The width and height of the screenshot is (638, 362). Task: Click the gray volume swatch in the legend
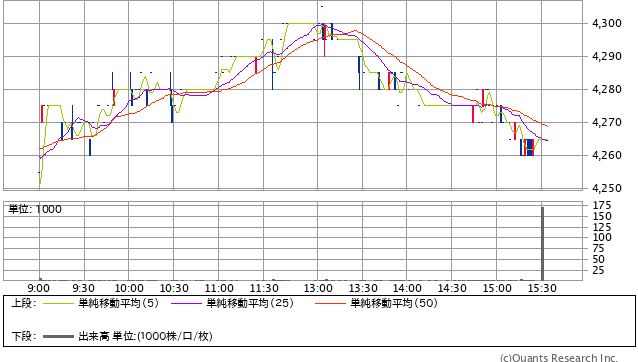tap(58, 336)
